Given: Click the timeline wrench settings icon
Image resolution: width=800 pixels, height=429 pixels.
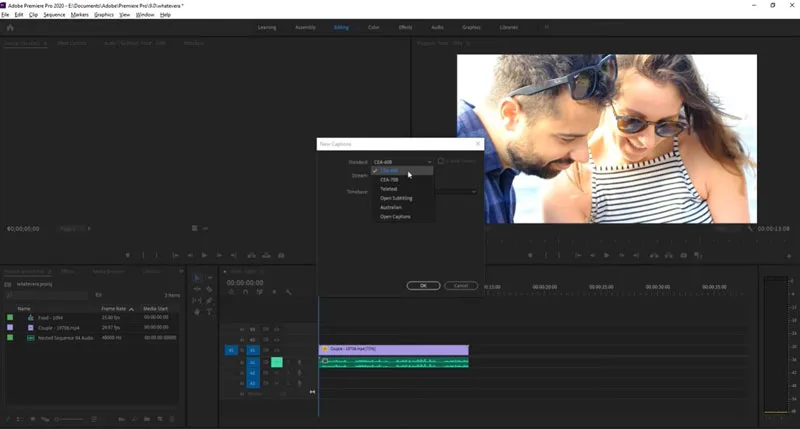Looking at the screenshot, I should [x=288, y=292].
